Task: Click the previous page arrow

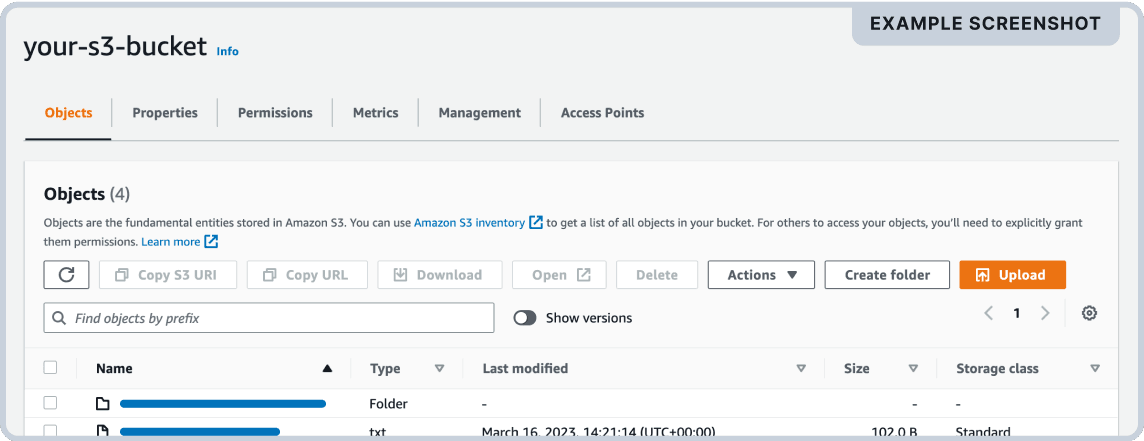Action: [x=988, y=313]
